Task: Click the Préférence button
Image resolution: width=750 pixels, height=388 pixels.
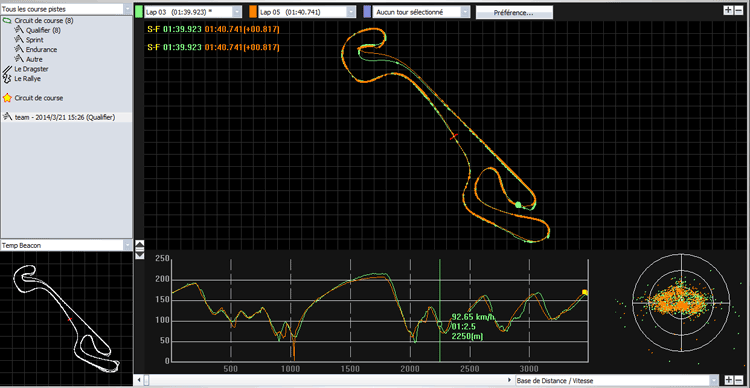Action: (514, 13)
